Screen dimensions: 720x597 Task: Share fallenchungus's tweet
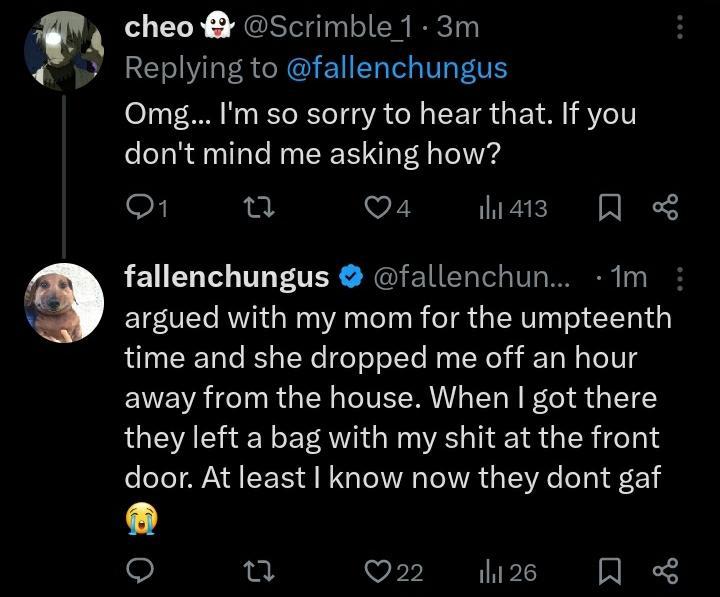click(x=666, y=571)
